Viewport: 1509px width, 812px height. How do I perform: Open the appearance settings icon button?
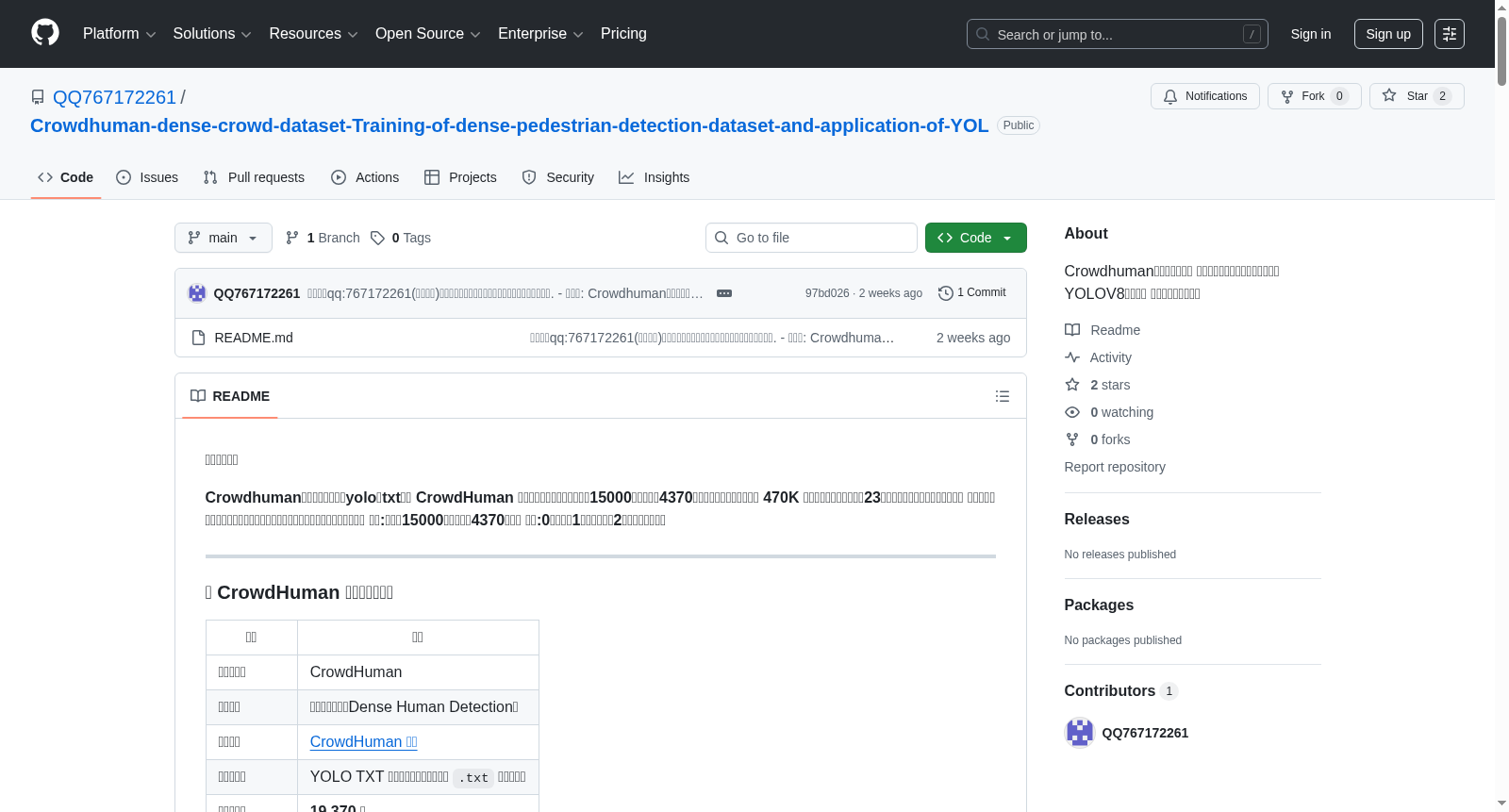coord(1450,34)
